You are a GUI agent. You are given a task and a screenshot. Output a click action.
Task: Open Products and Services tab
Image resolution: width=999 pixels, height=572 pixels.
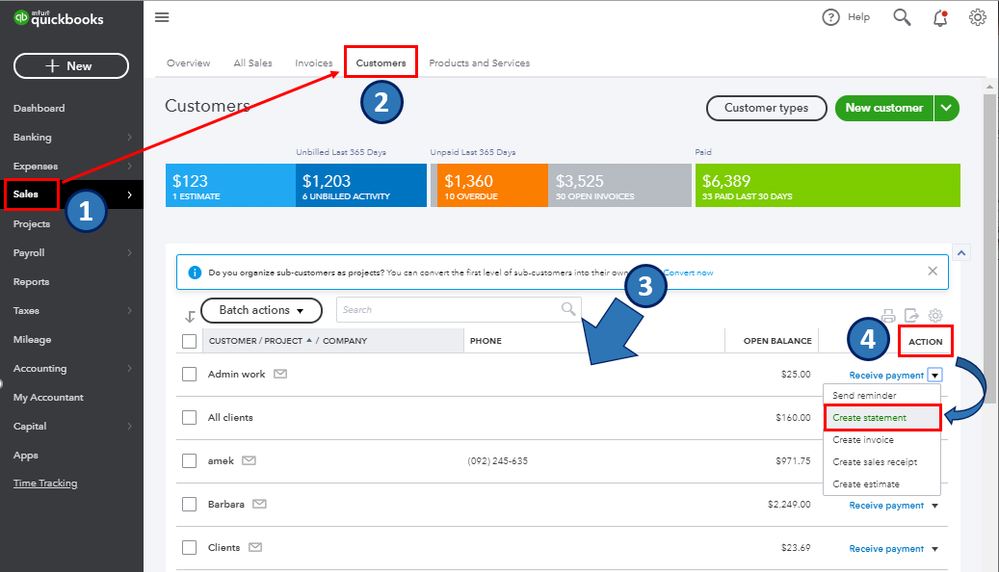click(479, 63)
